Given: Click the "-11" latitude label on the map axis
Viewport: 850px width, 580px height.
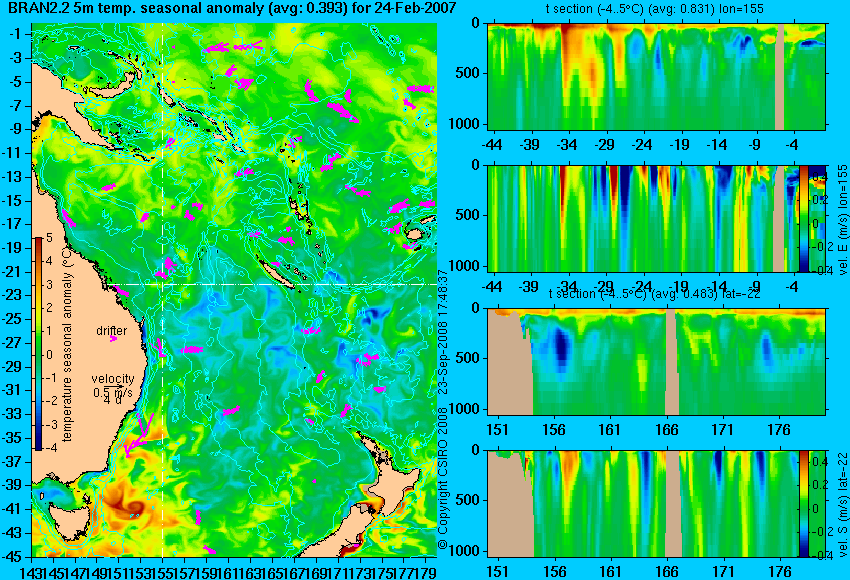Looking at the screenshot, I should point(12,153).
